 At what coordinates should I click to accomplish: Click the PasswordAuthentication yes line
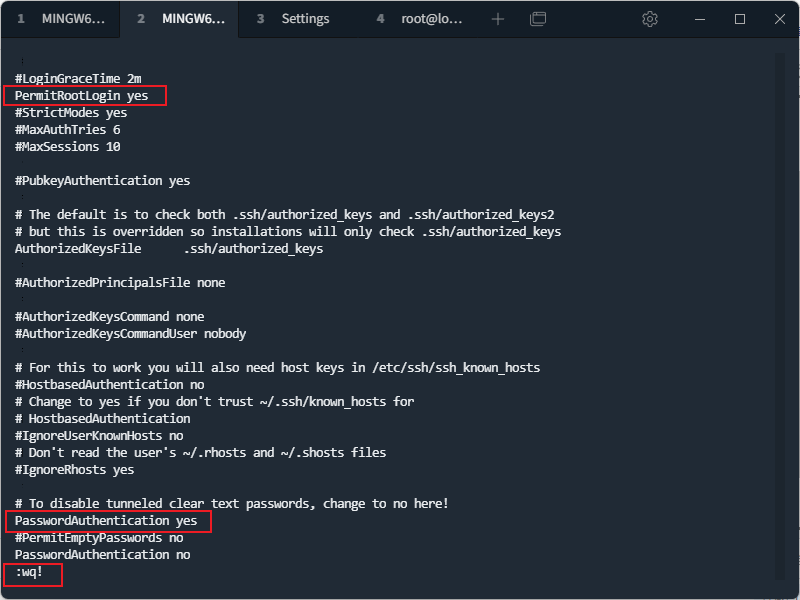pos(106,521)
